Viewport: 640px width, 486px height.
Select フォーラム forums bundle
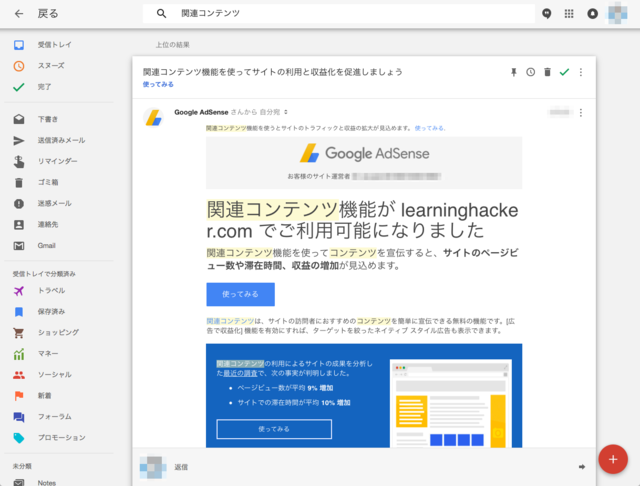pyautogui.click(x=54, y=417)
